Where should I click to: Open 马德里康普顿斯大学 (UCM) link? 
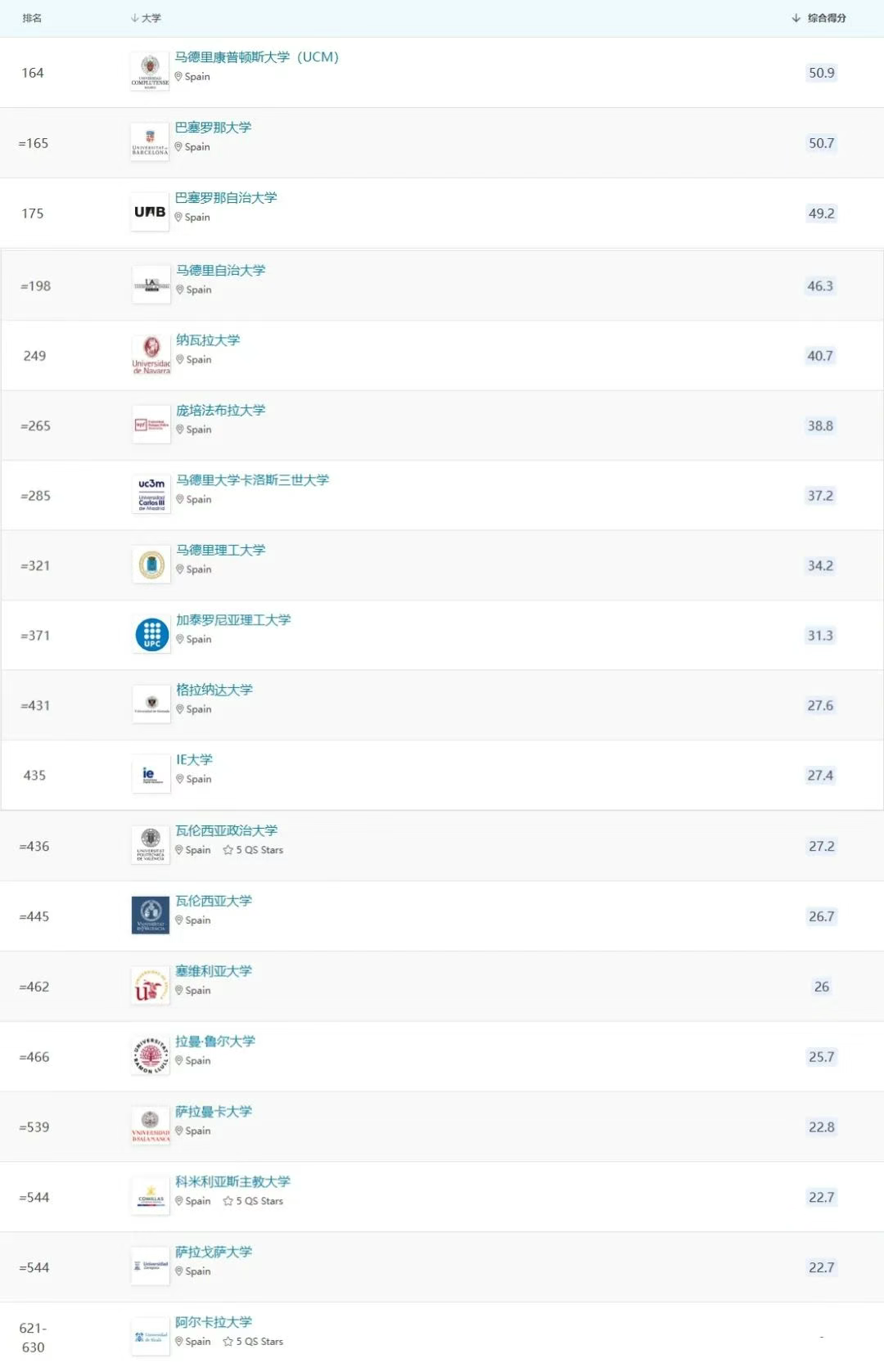(256, 57)
